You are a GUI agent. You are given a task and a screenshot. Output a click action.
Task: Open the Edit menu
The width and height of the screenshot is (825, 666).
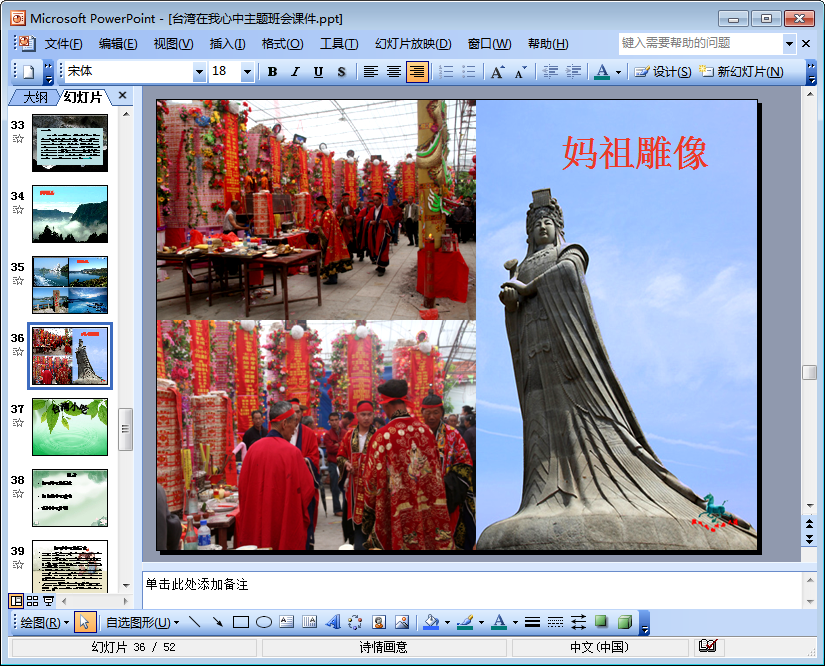pos(118,44)
